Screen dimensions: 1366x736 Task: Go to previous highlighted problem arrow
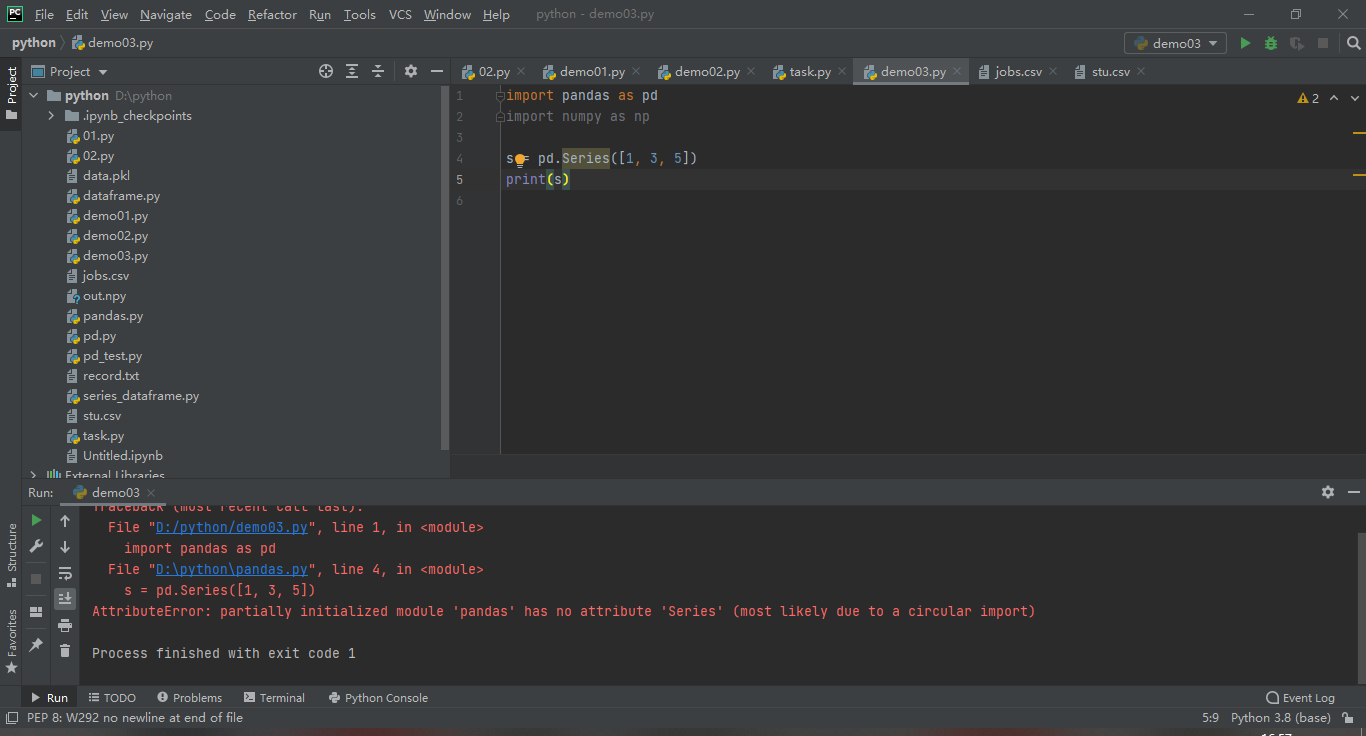[x=1335, y=98]
